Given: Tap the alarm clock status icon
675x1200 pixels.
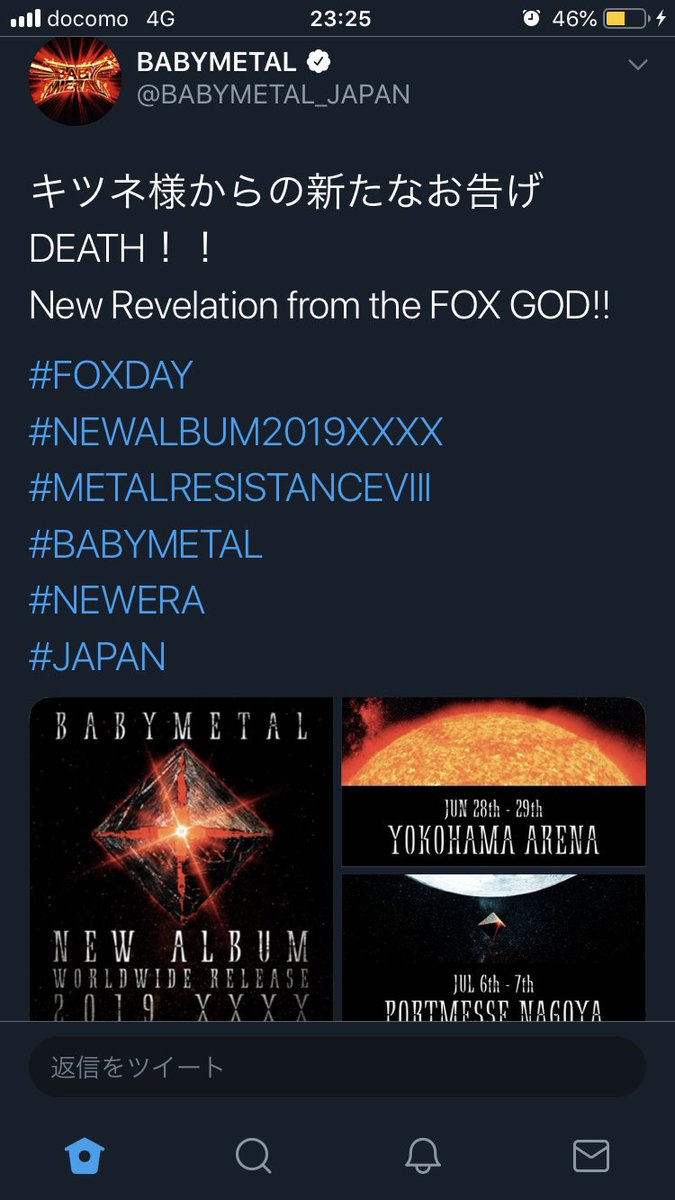Looking at the screenshot, I should (532, 19).
